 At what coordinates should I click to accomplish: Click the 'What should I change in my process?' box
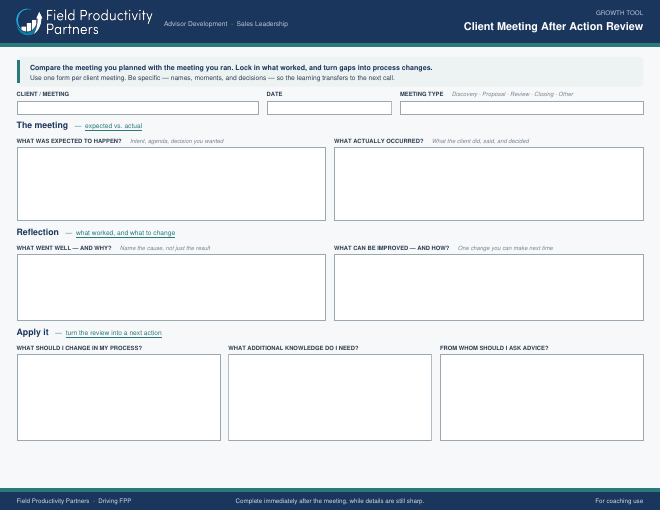pos(119,397)
